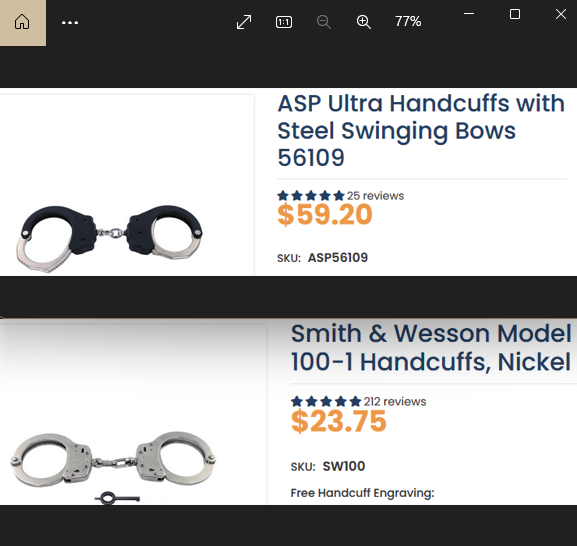This screenshot has height=546, width=577.
Task: Click the star rating above $23.75
Action: click(x=326, y=401)
